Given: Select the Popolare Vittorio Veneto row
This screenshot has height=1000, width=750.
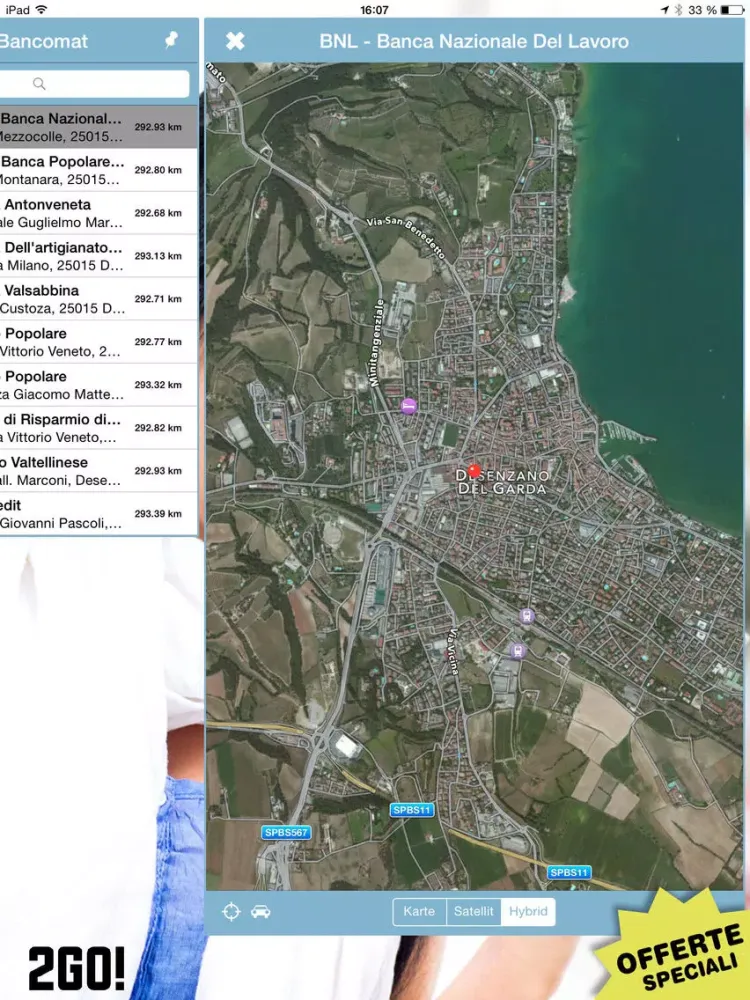Looking at the screenshot, I should point(99,342).
